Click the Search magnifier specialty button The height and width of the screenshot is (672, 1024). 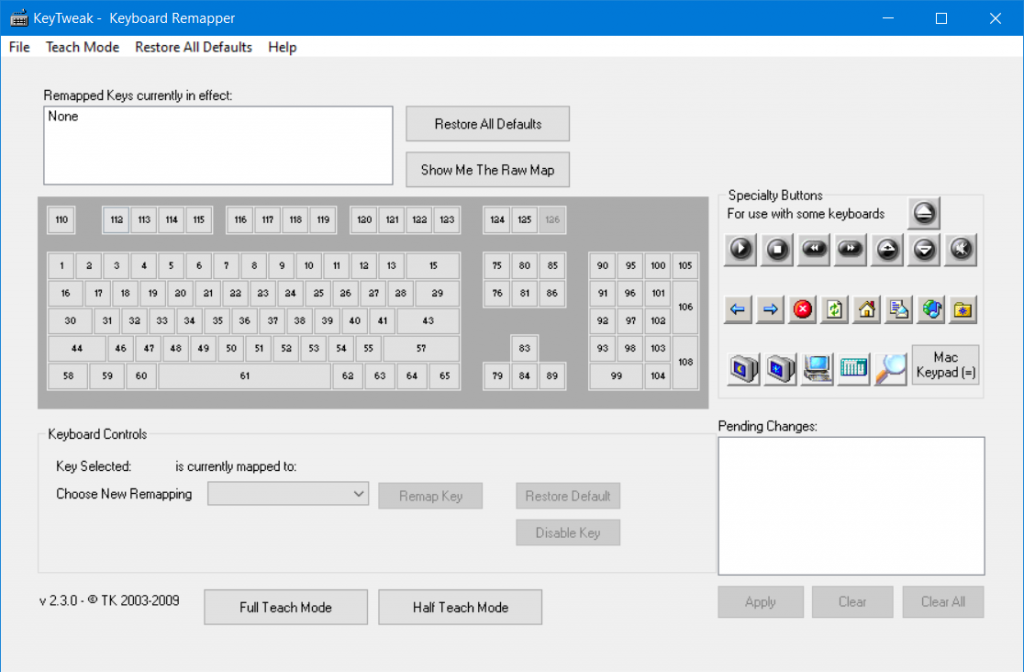pos(888,368)
